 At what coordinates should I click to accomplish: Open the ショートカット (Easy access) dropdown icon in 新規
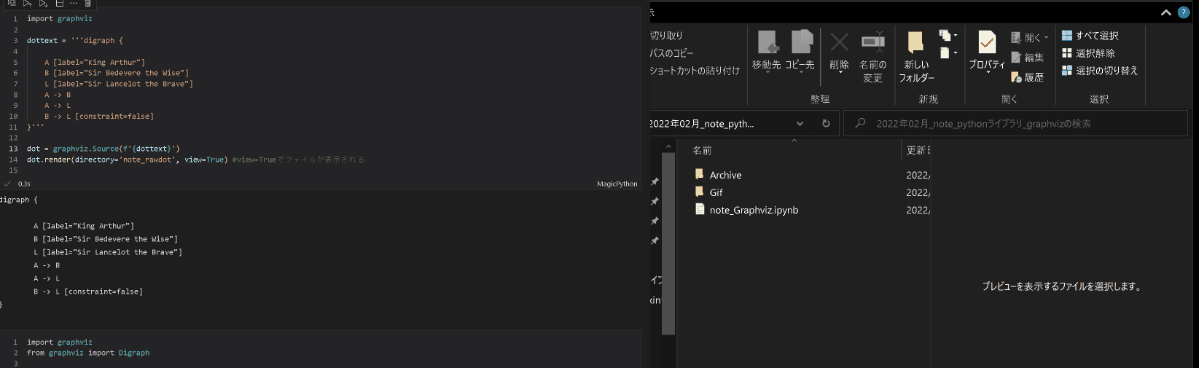(948, 53)
